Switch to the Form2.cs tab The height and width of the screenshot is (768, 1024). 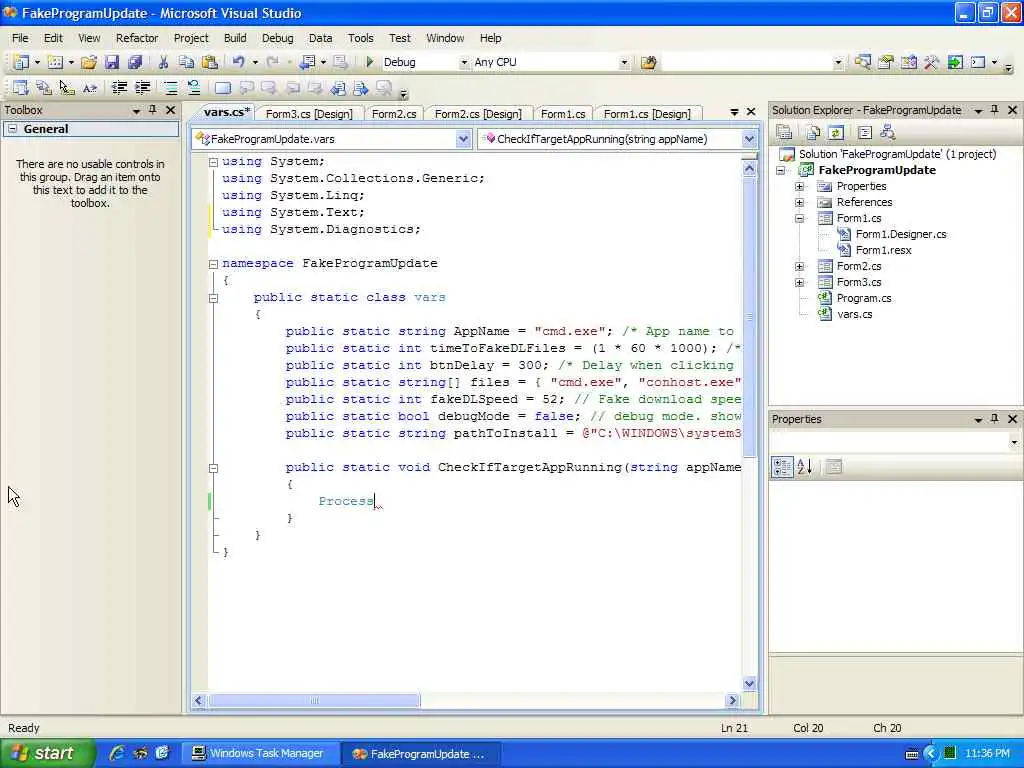coord(394,114)
